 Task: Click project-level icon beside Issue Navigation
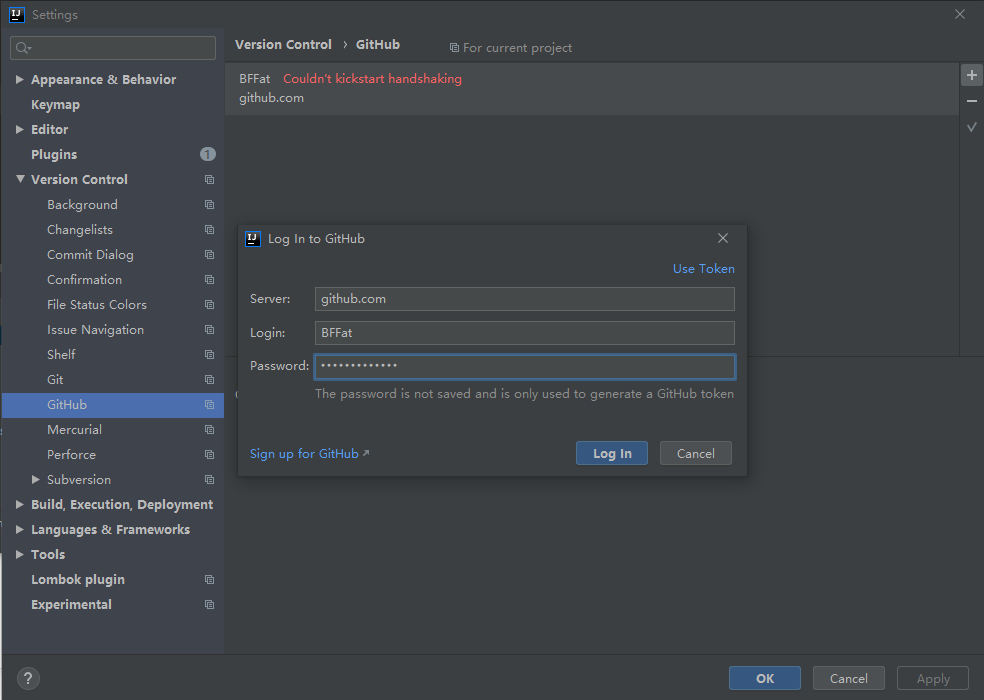(x=210, y=330)
